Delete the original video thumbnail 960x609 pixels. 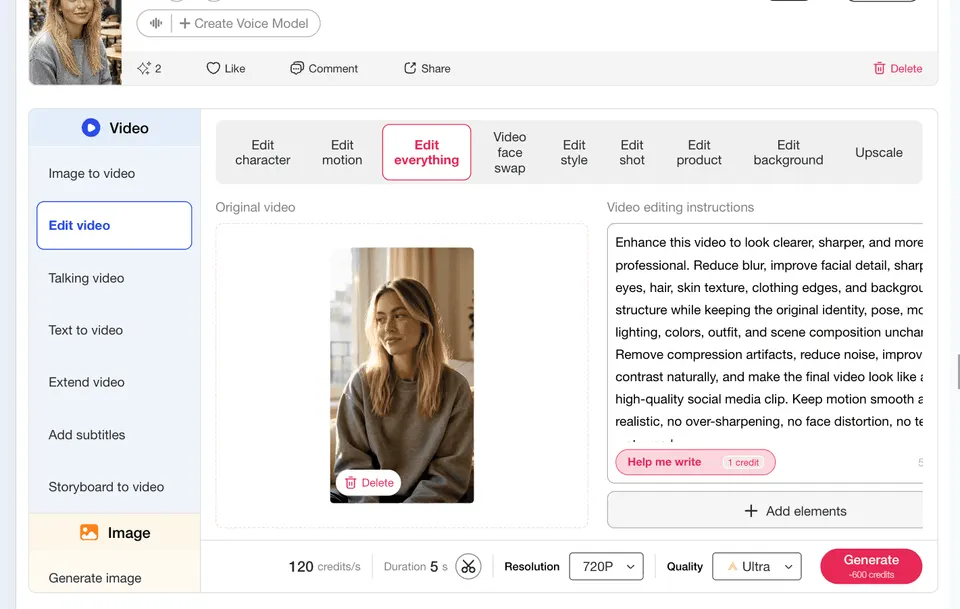click(369, 483)
